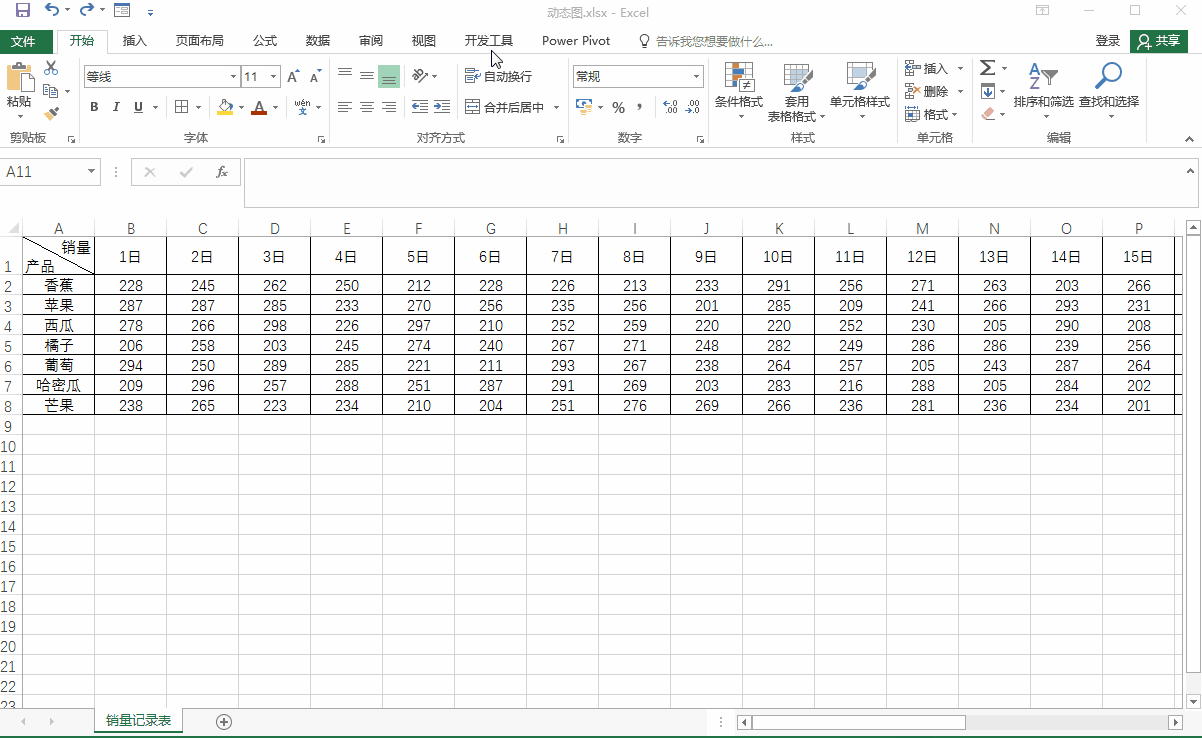The height and width of the screenshot is (738, 1202).
Task: Click the Undo arrow icon
Action: (53, 11)
